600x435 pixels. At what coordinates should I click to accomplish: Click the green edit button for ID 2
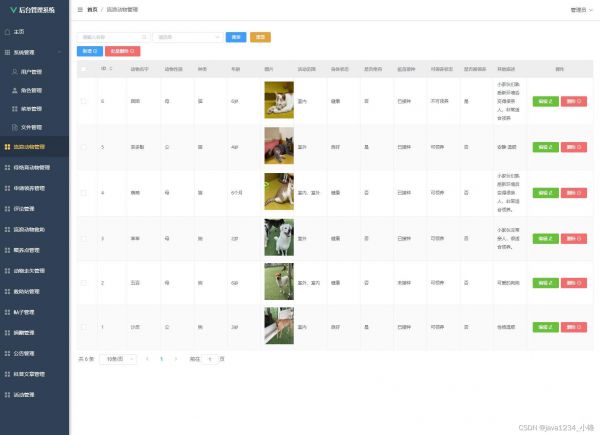(x=546, y=283)
